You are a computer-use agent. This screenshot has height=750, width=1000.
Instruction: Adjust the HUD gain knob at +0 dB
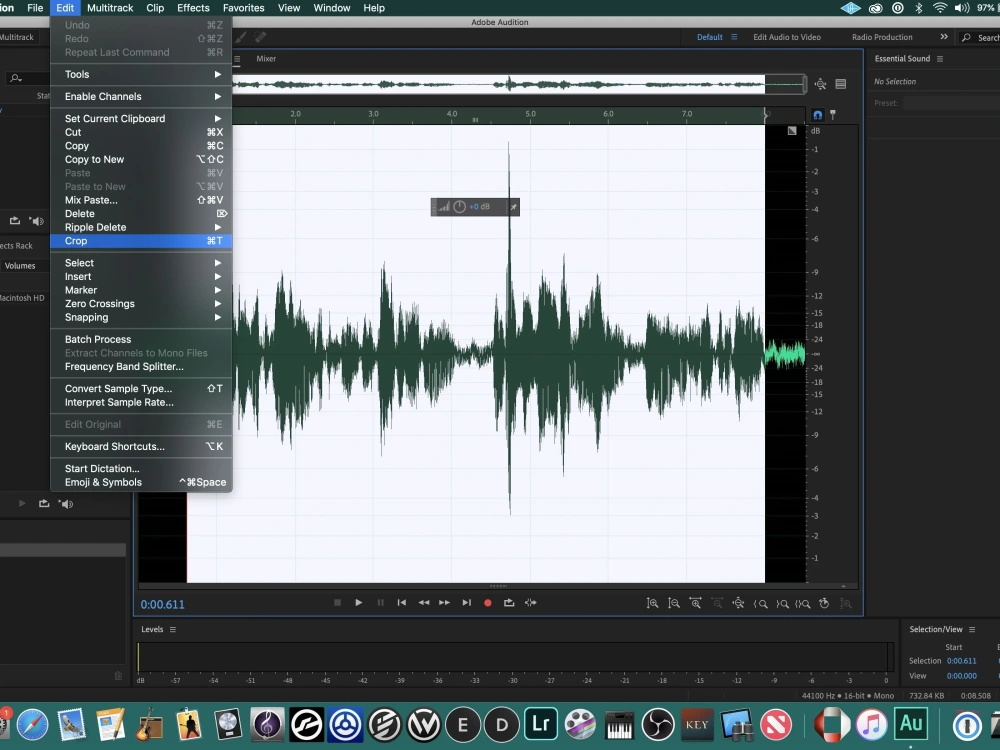(459, 207)
